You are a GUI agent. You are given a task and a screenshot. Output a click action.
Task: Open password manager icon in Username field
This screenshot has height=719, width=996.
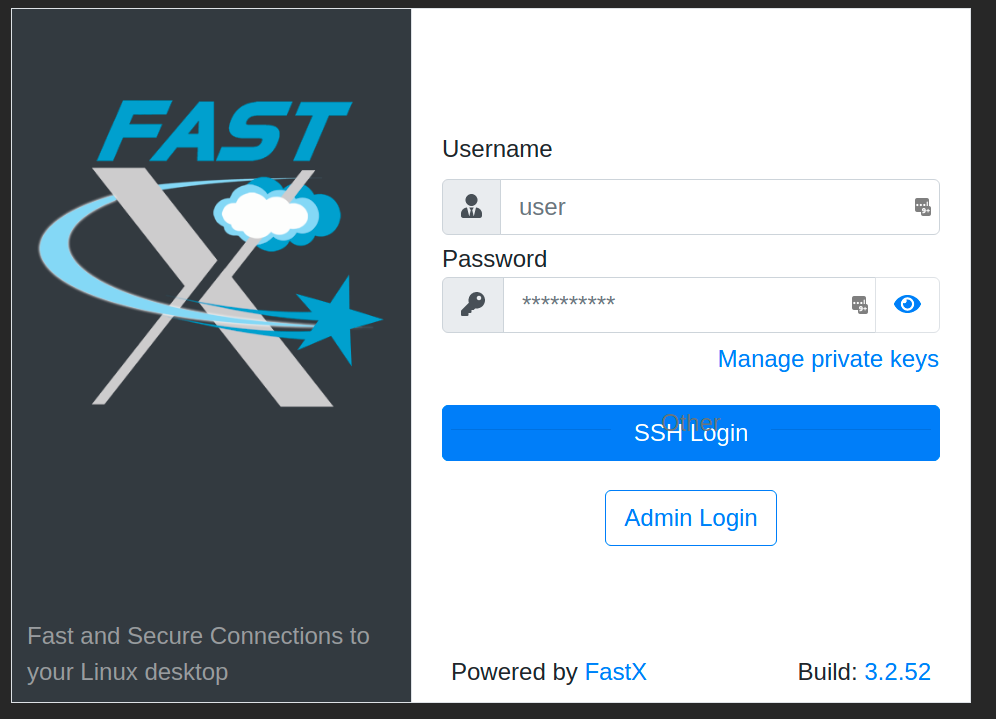tap(922, 207)
